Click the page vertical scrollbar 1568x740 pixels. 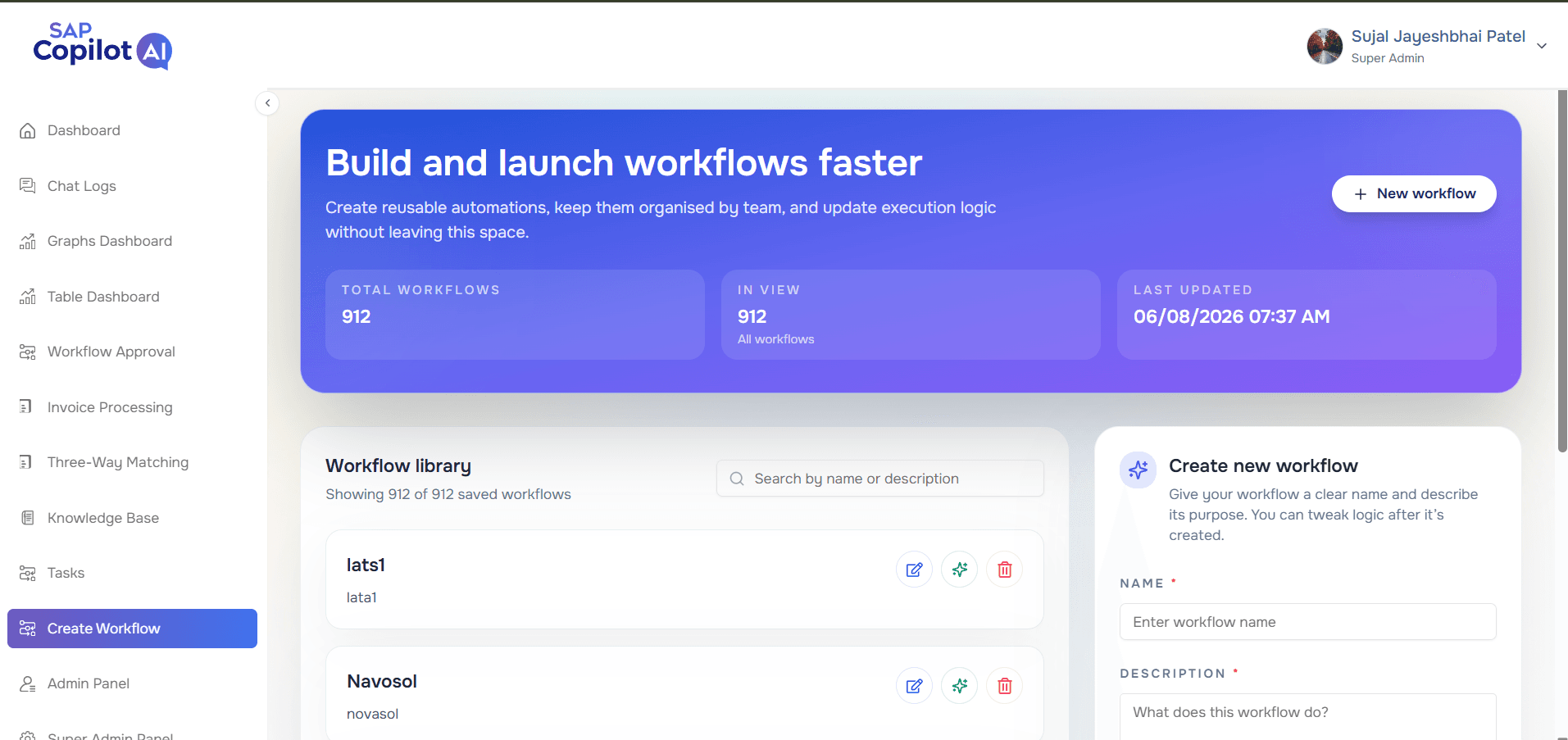[x=1562, y=270]
